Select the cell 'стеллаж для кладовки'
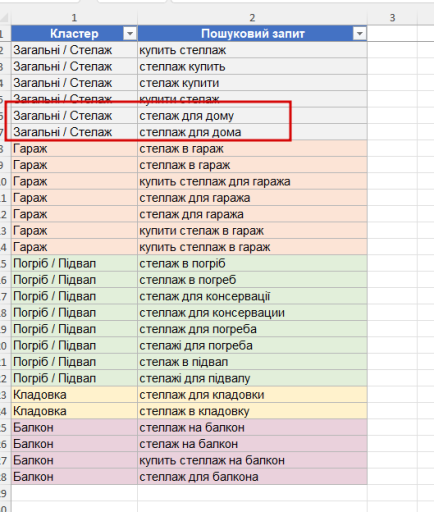The width and height of the screenshot is (434, 512). (252, 395)
